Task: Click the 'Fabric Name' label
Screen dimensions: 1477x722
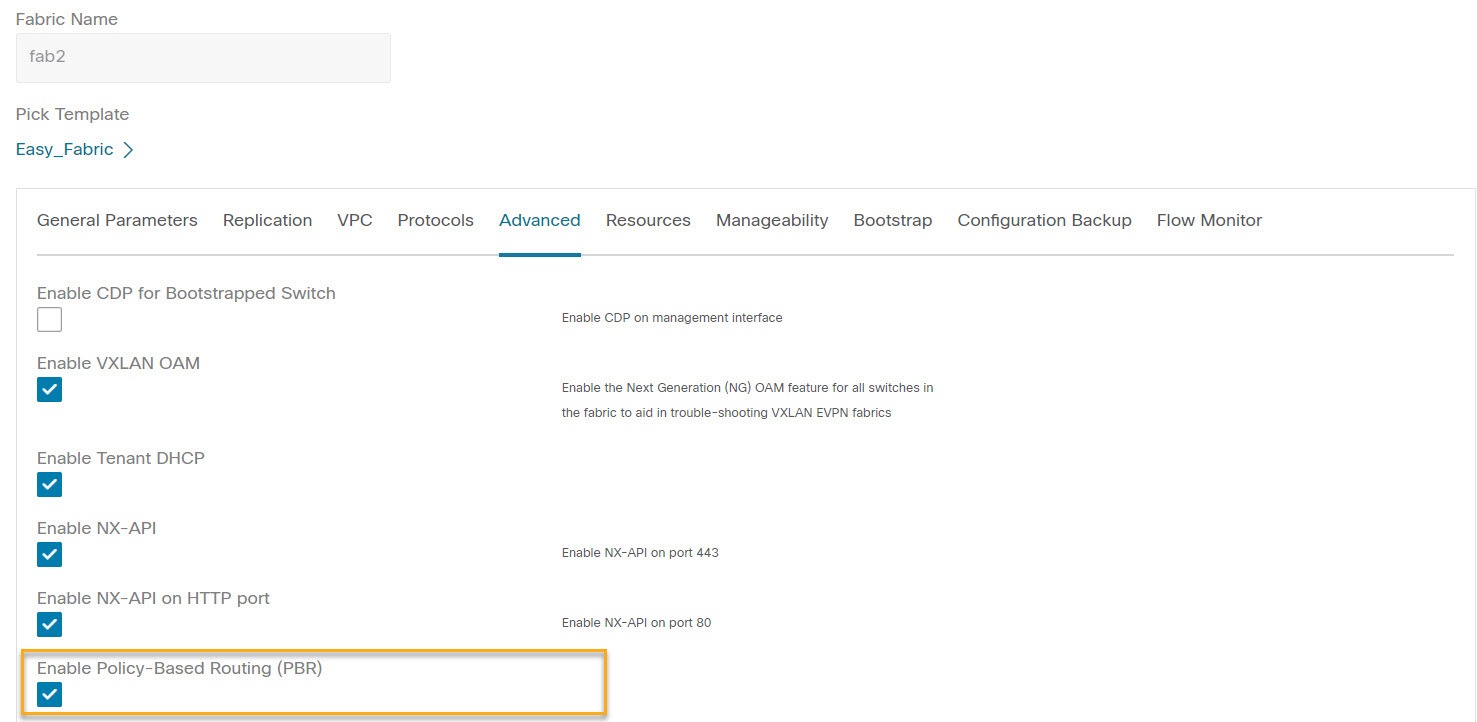Action: [x=66, y=19]
